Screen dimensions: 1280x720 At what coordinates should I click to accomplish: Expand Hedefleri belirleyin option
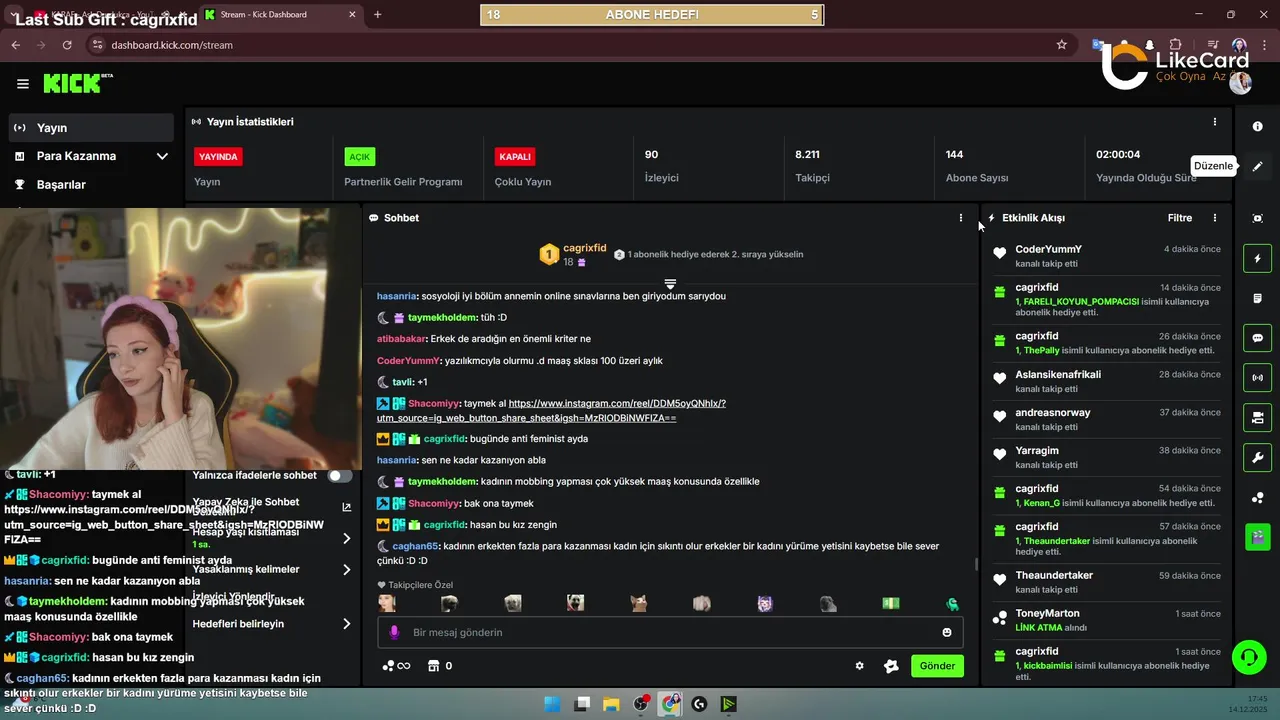click(347, 624)
